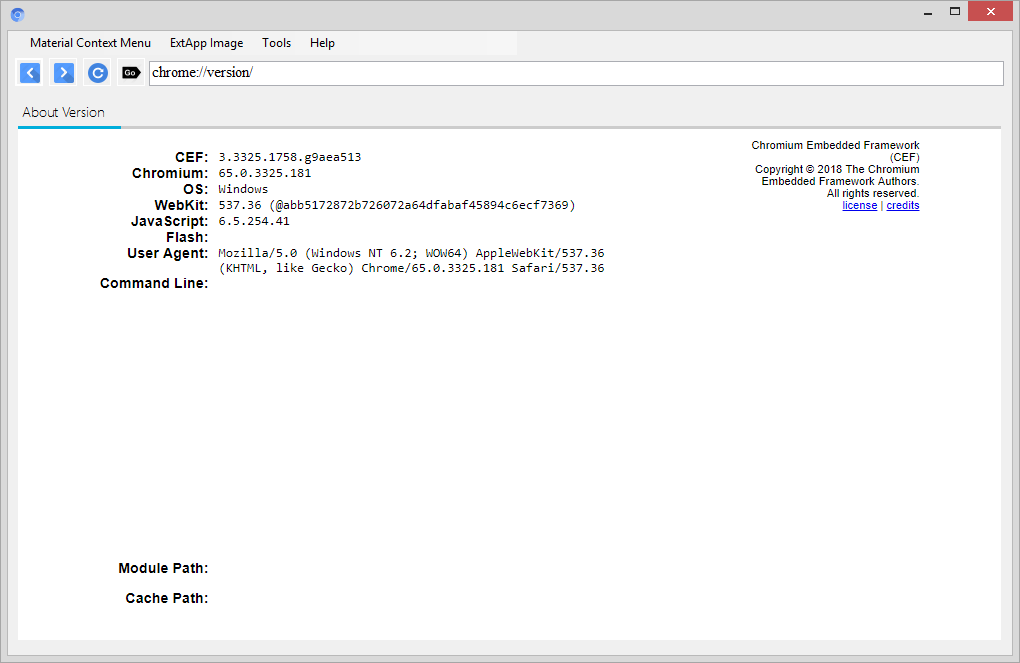
Task: Click the Flash: label
Action: (187, 237)
